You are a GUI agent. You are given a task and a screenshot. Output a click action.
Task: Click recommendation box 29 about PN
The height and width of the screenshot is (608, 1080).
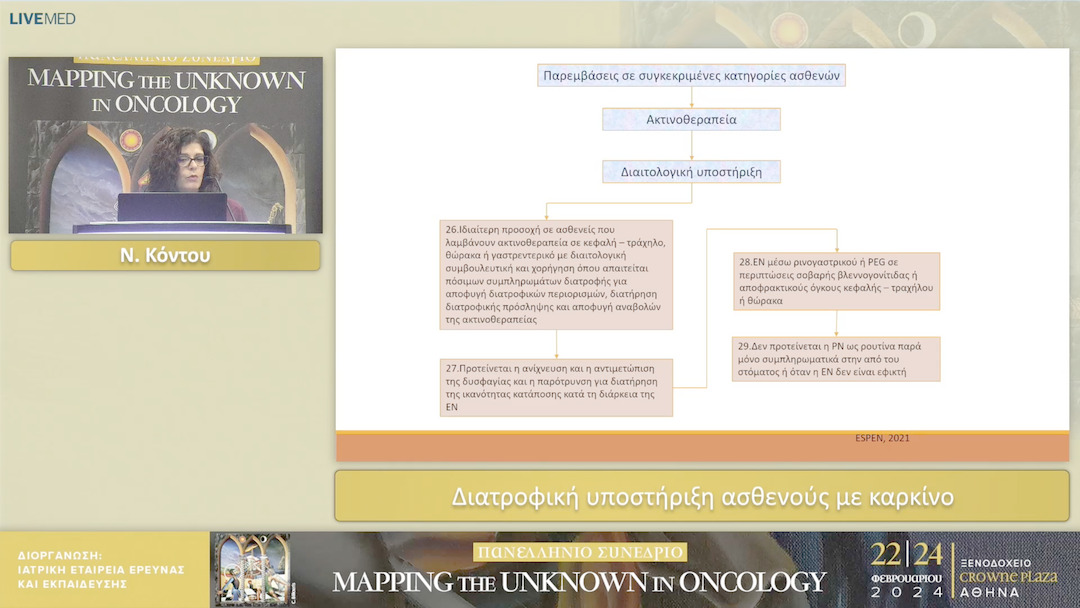pyautogui.click(x=836, y=359)
